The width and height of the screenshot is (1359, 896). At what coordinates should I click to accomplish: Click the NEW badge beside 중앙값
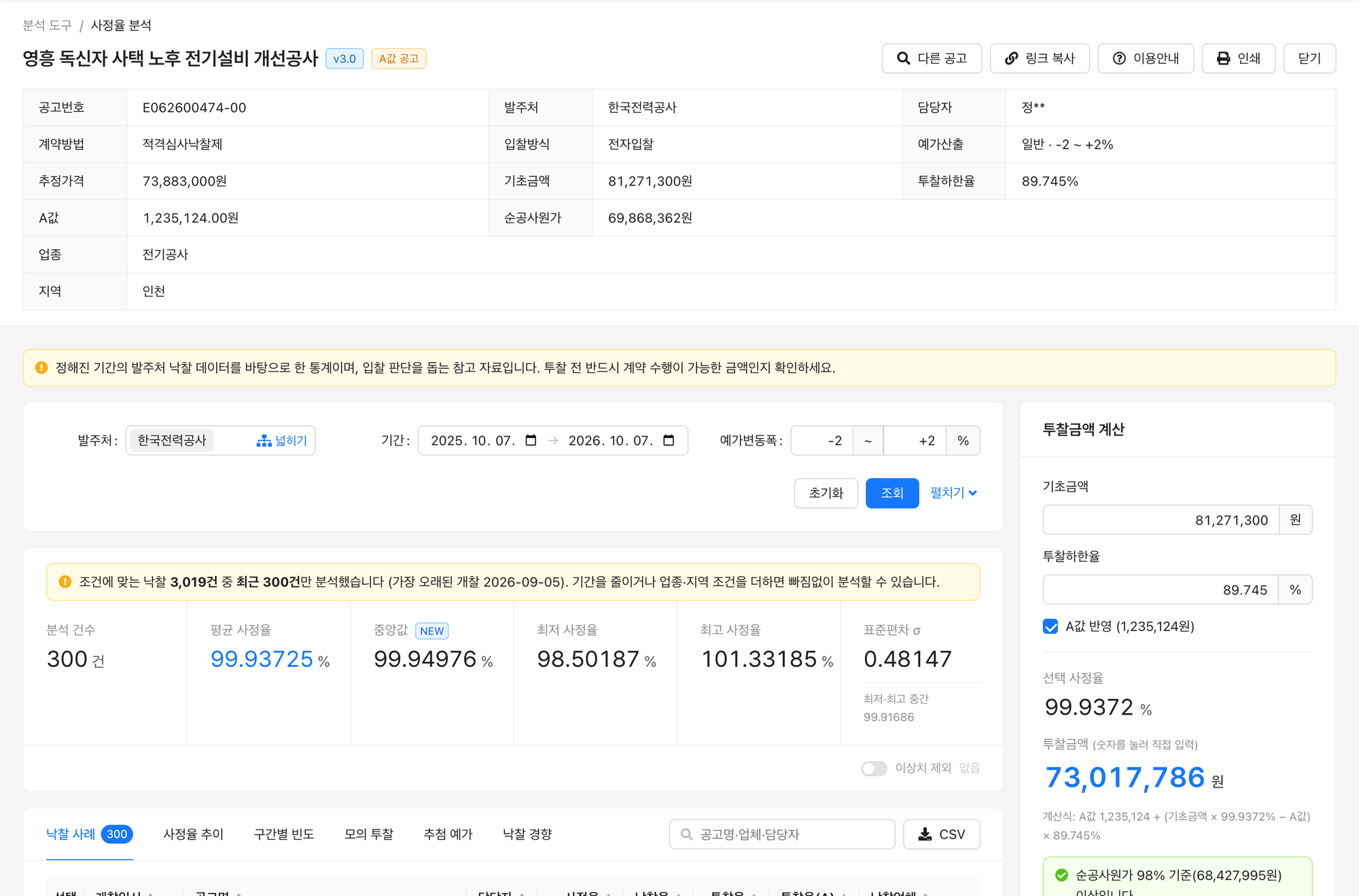coord(431,631)
